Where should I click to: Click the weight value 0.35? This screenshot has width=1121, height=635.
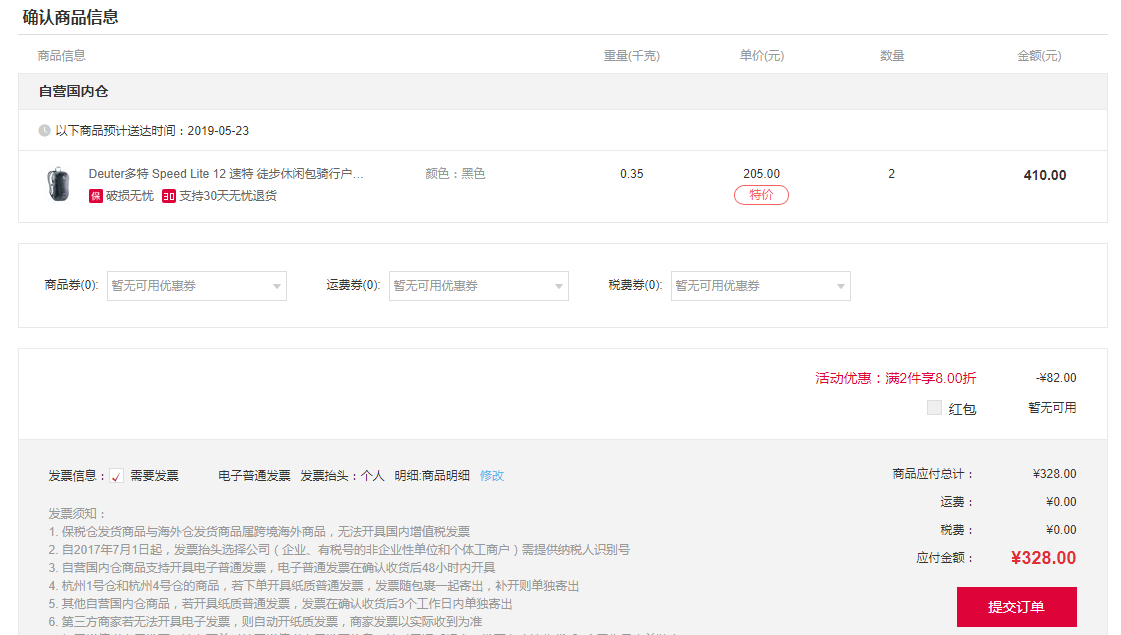[632, 174]
